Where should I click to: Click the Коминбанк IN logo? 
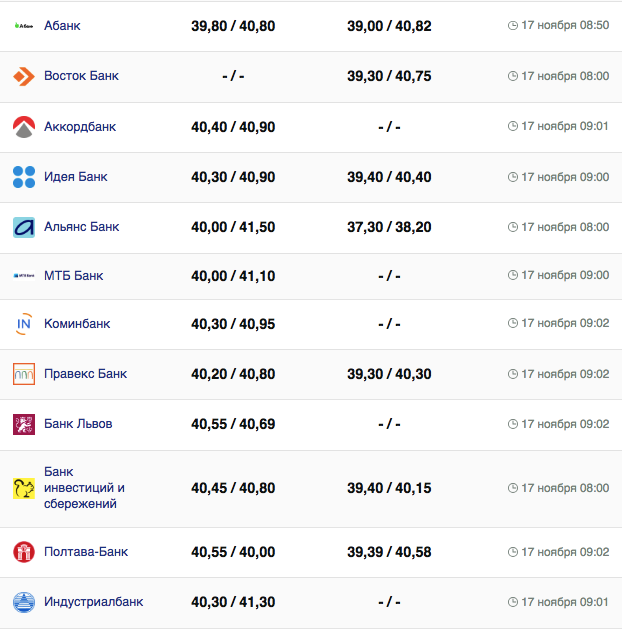pyautogui.click(x=24, y=324)
